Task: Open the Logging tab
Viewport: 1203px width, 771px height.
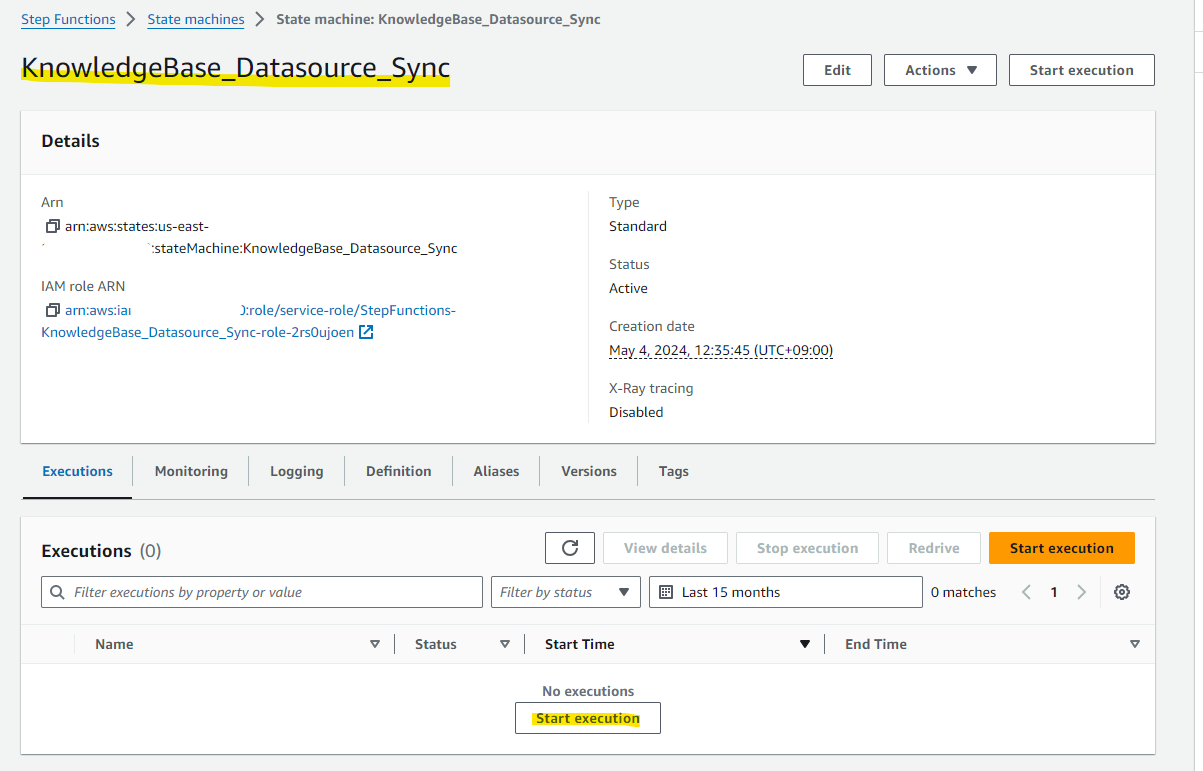Action: [x=297, y=471]
